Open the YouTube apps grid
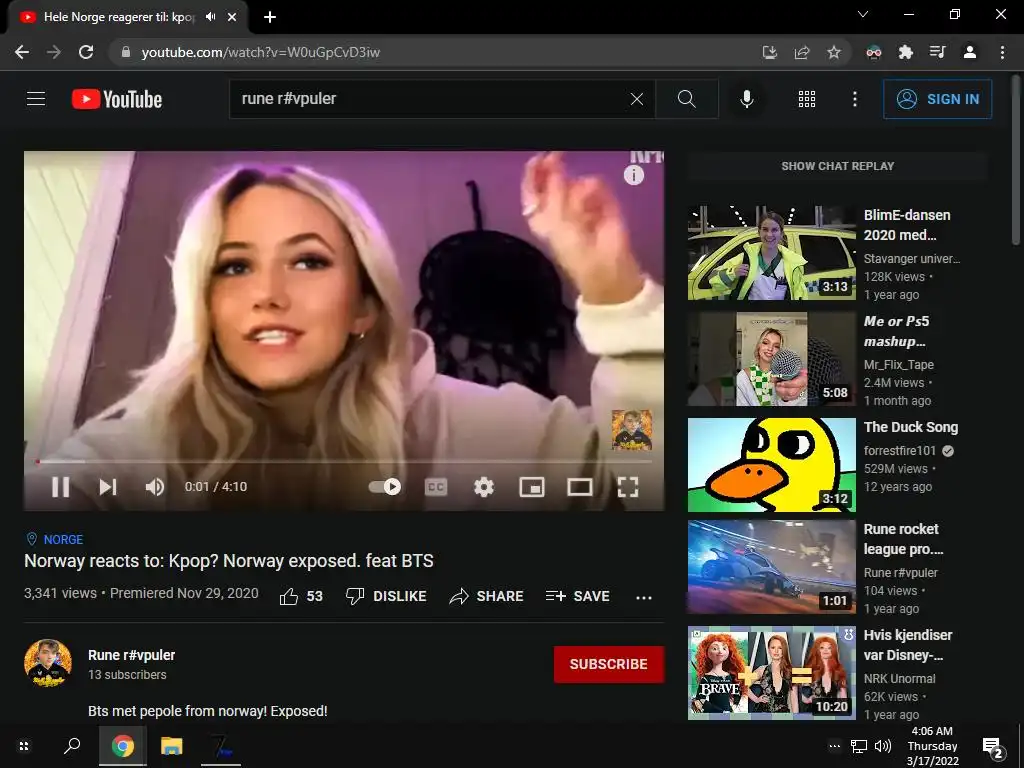This screenshot has height=768, width=1024. point(807,99)
